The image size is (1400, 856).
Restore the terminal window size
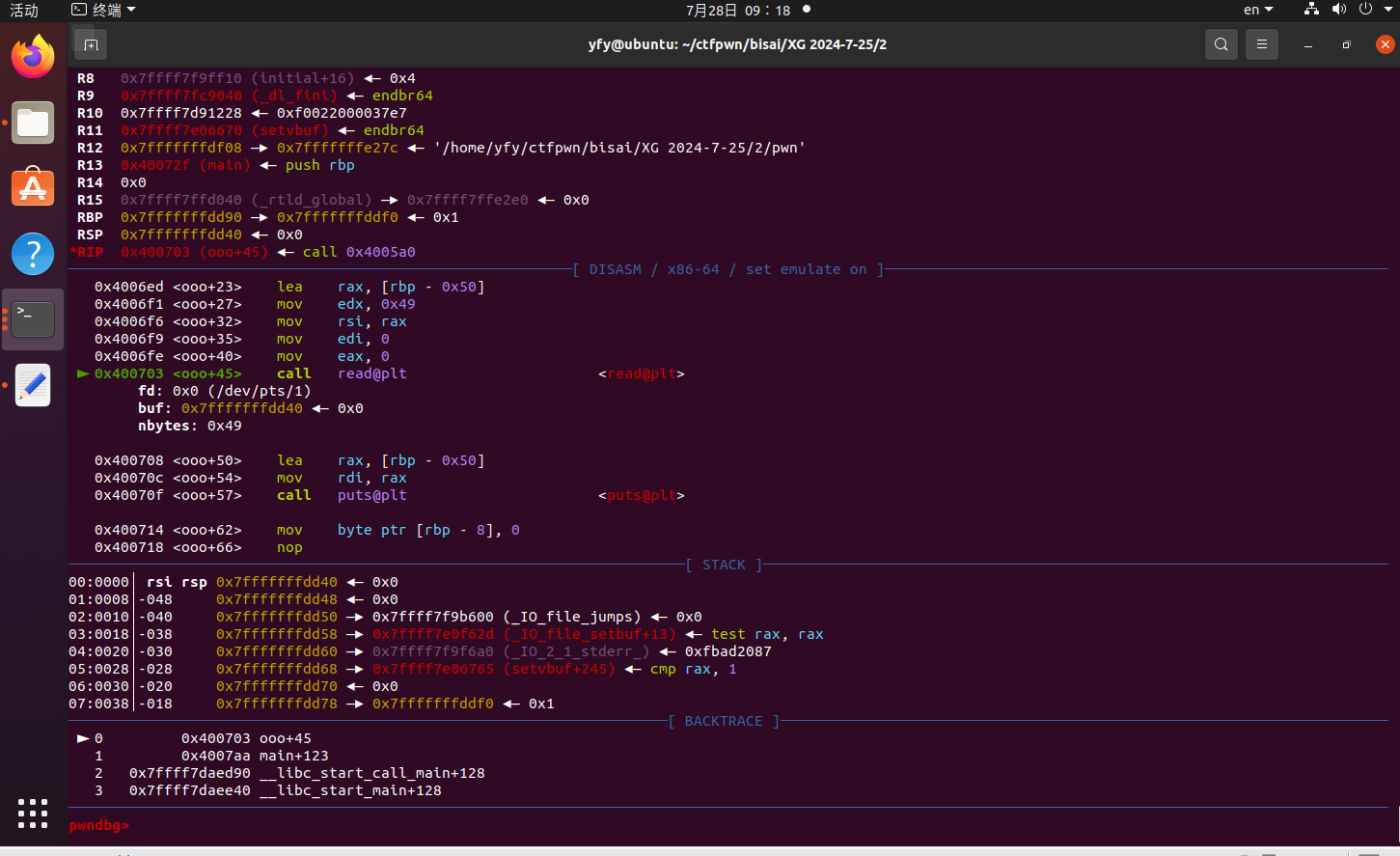pos(1346,44)
